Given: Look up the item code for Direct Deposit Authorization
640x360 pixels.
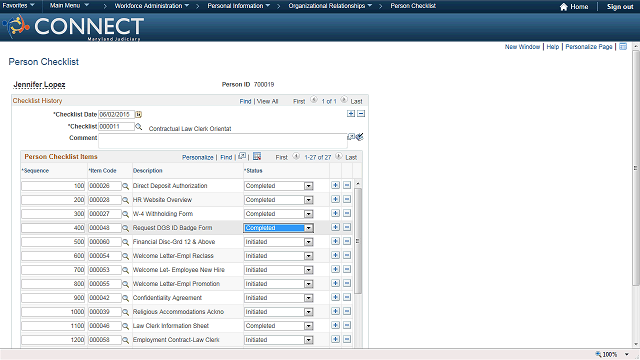Looking at the screenshot, I should coord(126,186).
